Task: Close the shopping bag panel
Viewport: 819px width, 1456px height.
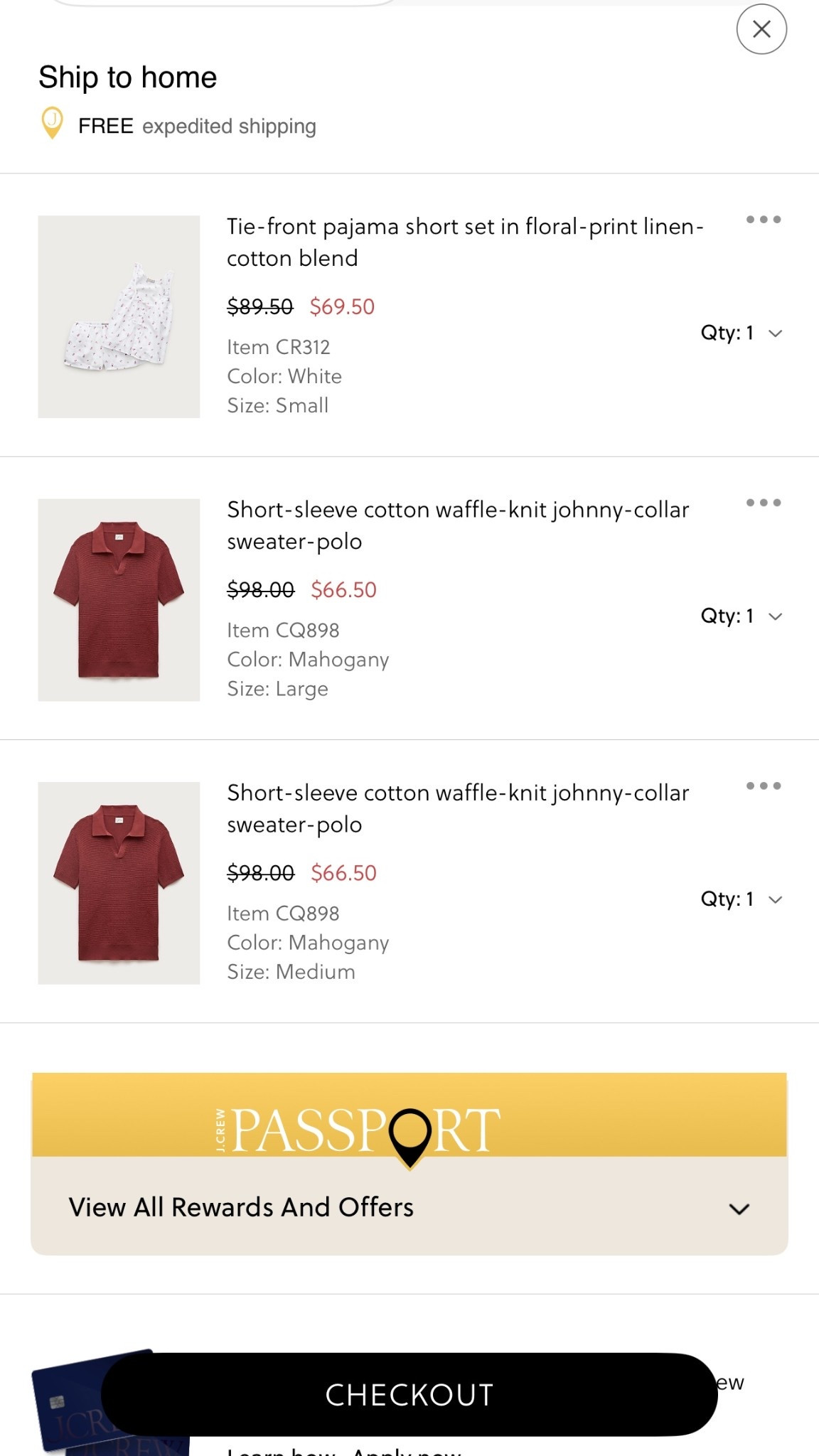Action: pyautogui.click(x=761, y=29)
